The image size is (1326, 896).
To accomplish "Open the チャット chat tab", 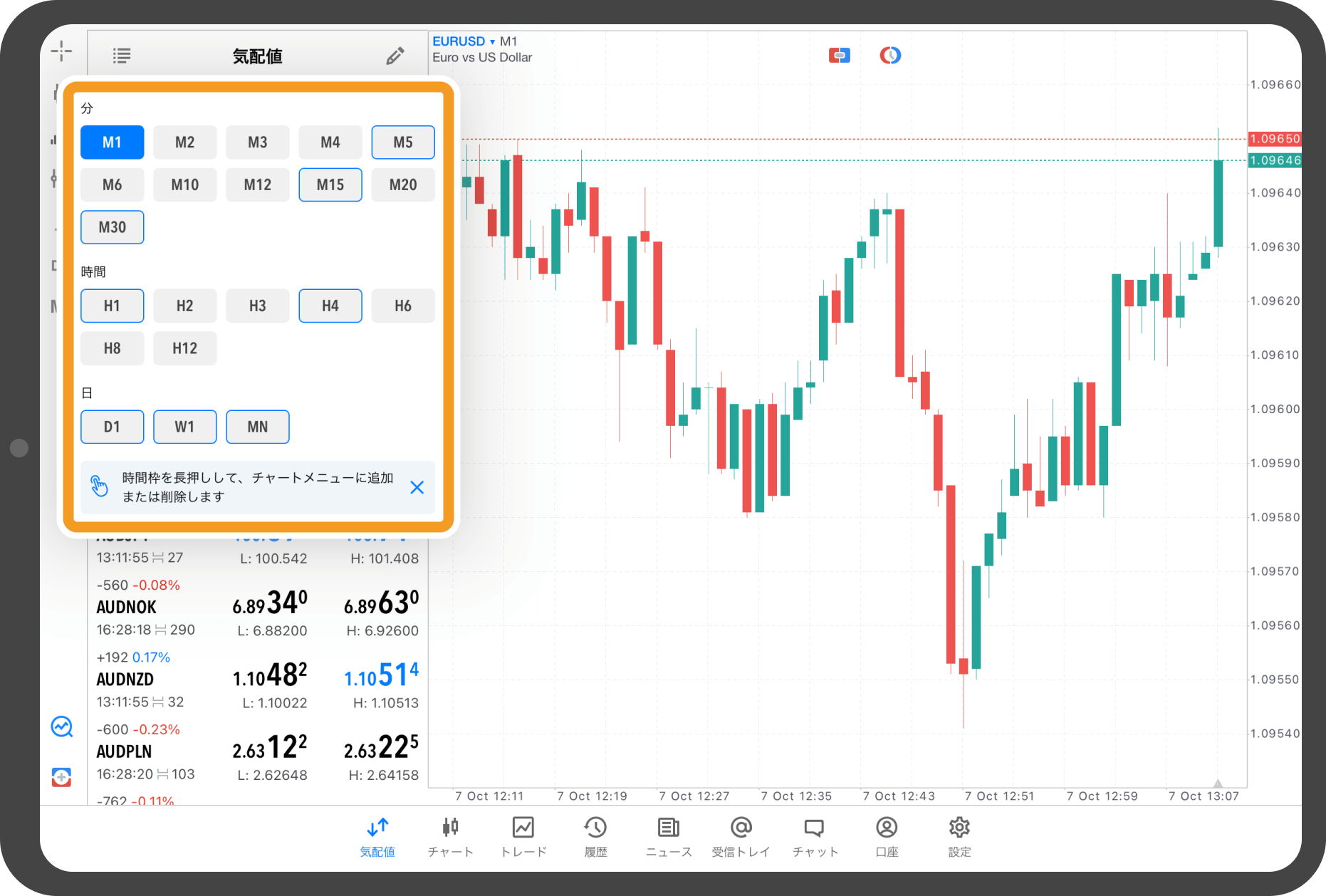I will (815, 837).
